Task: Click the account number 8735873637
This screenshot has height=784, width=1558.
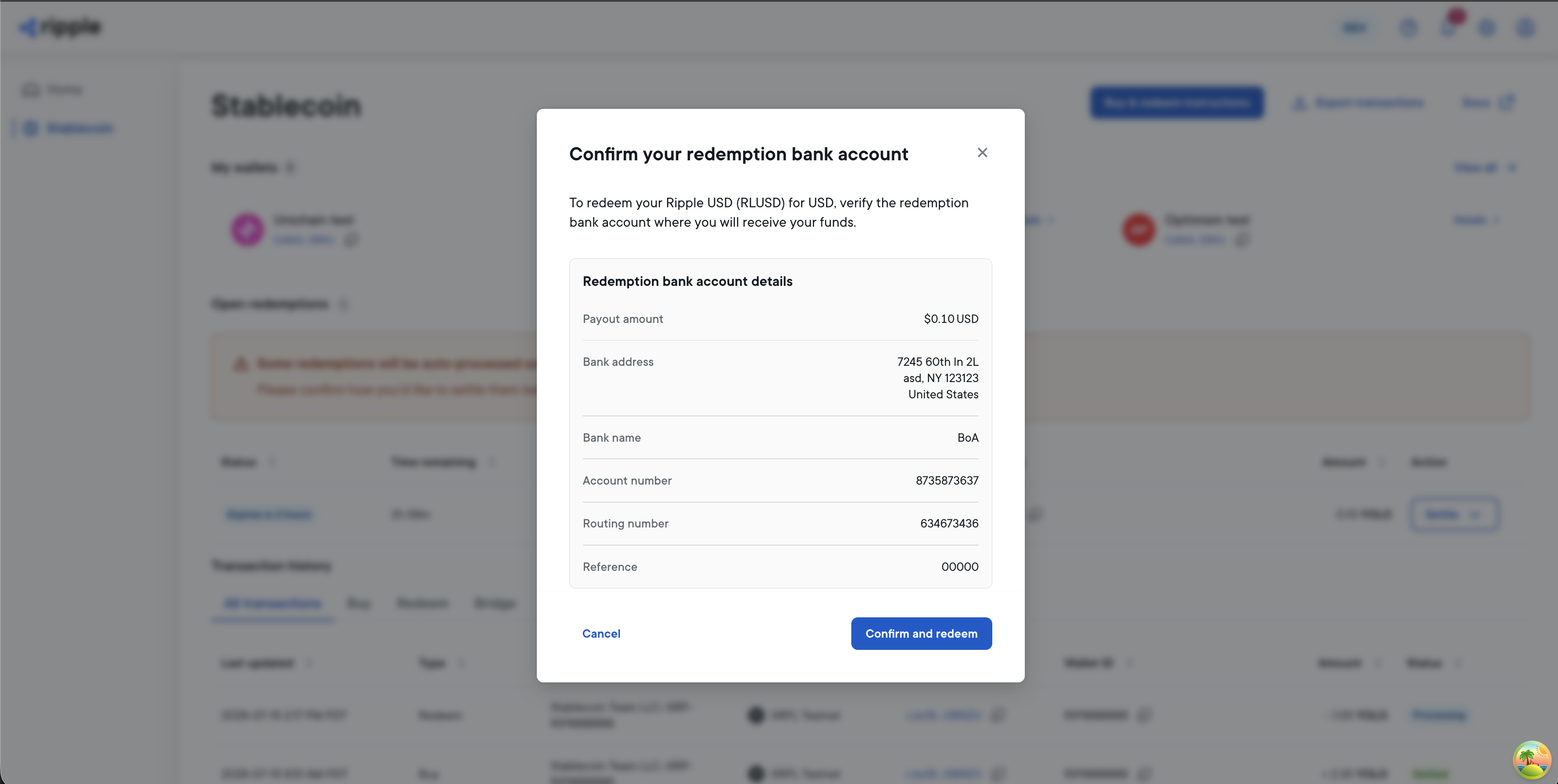Action: [x=947, y=481]
